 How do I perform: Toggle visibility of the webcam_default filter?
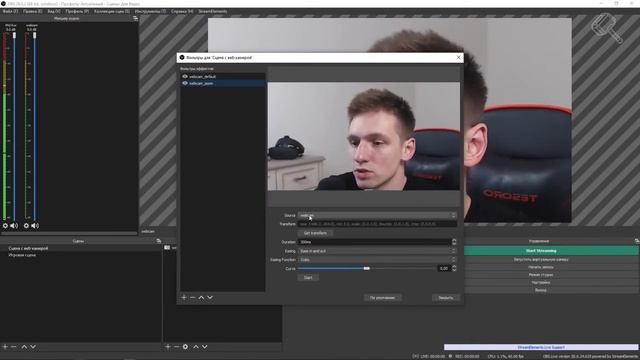pos(185,76)
